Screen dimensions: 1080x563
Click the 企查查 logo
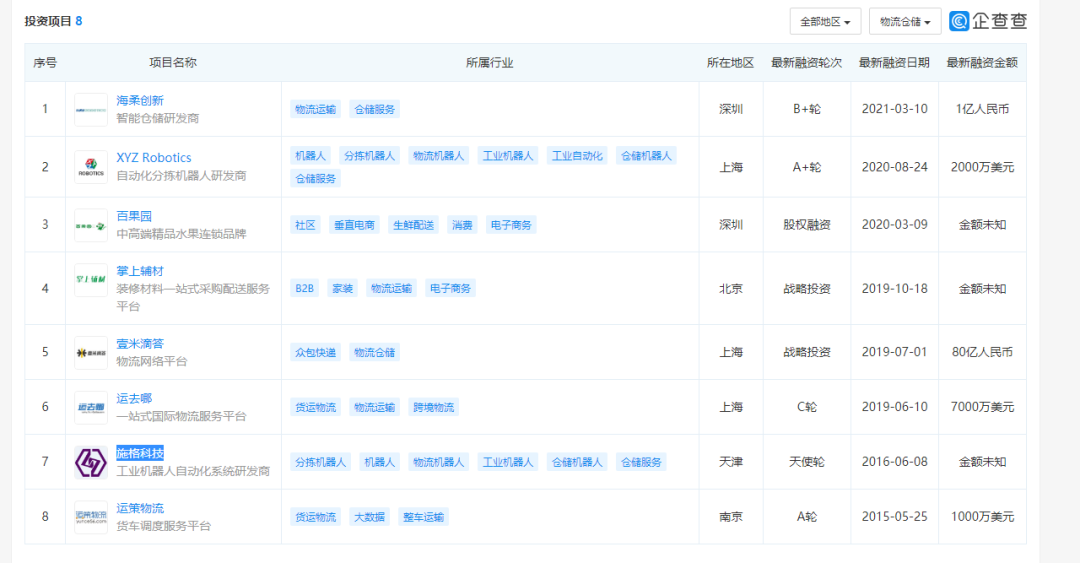tap(988, 21)
